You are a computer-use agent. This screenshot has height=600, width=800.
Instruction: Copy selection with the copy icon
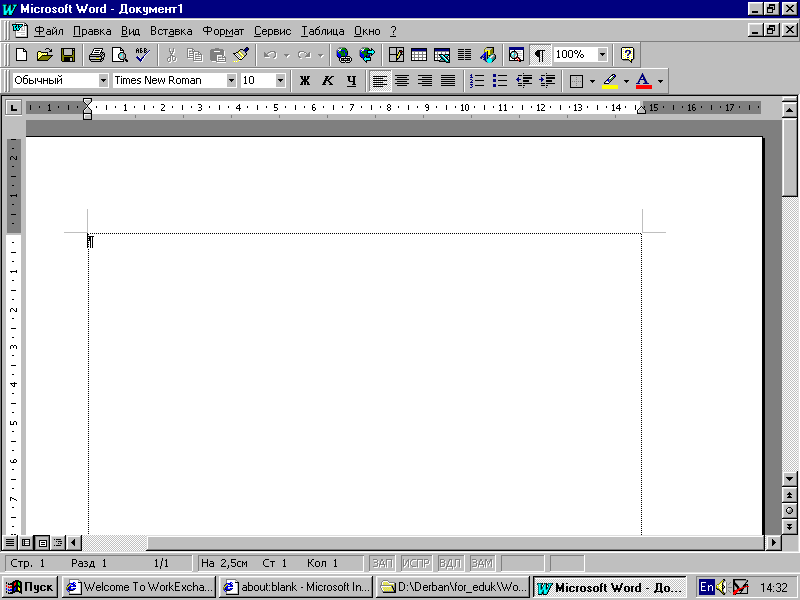point(194,55)
